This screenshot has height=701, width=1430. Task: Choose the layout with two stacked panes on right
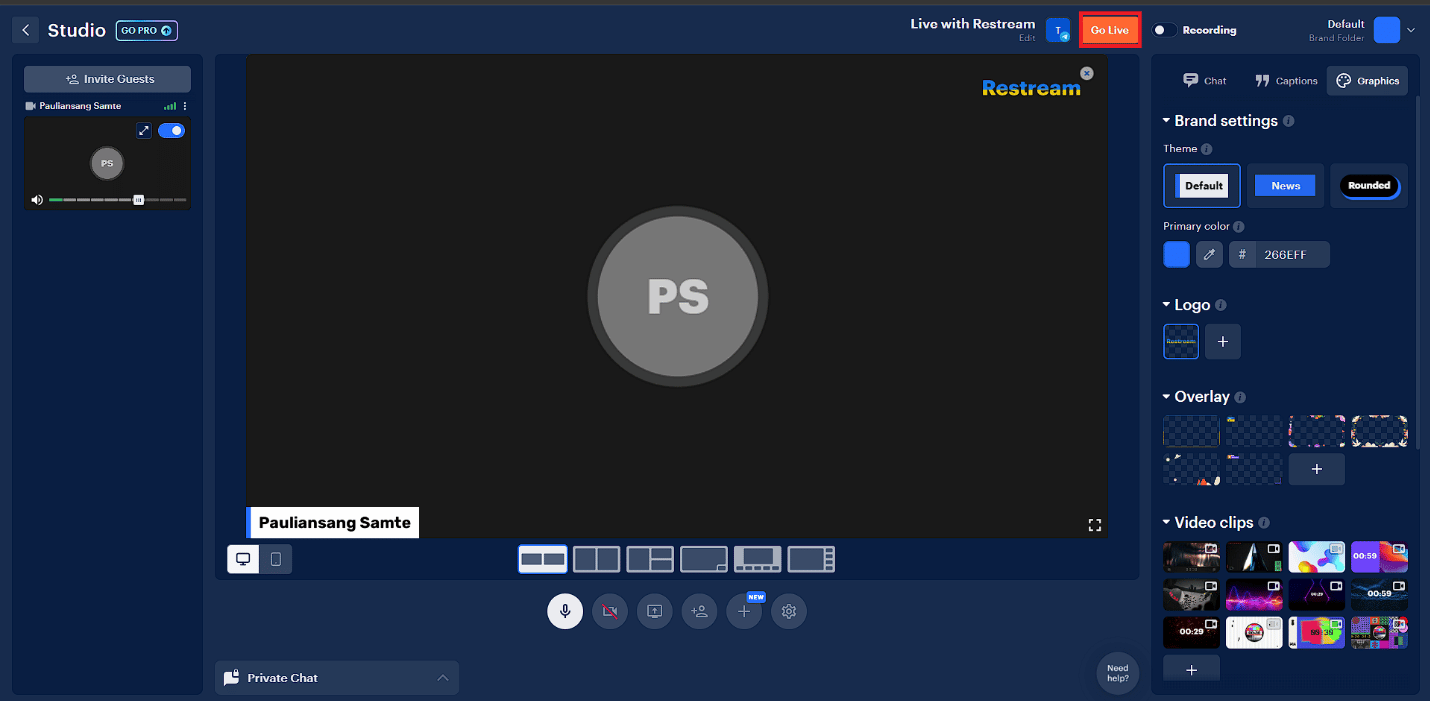pos(650,559)
